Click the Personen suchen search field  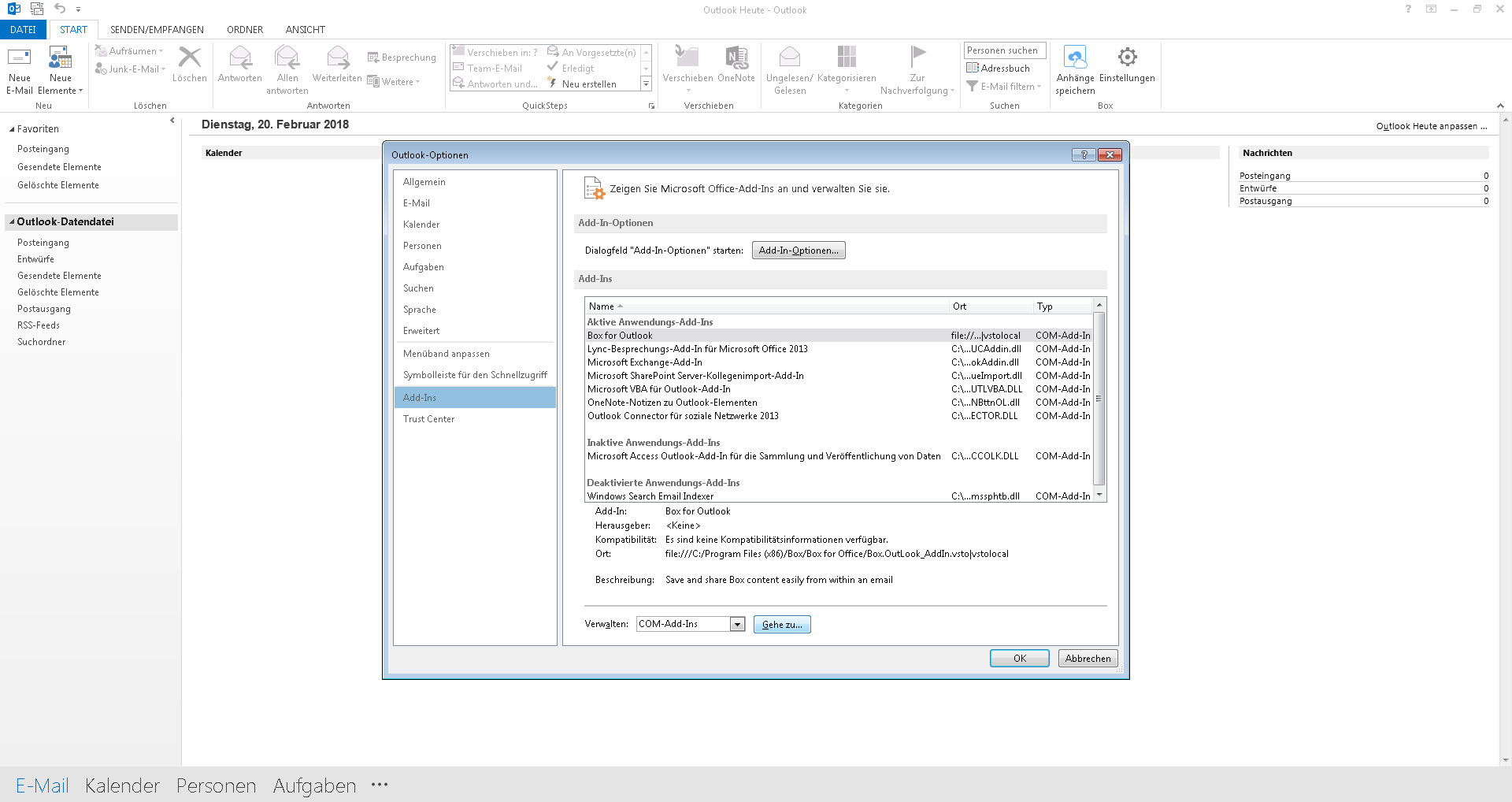(x=1005, y=50)
